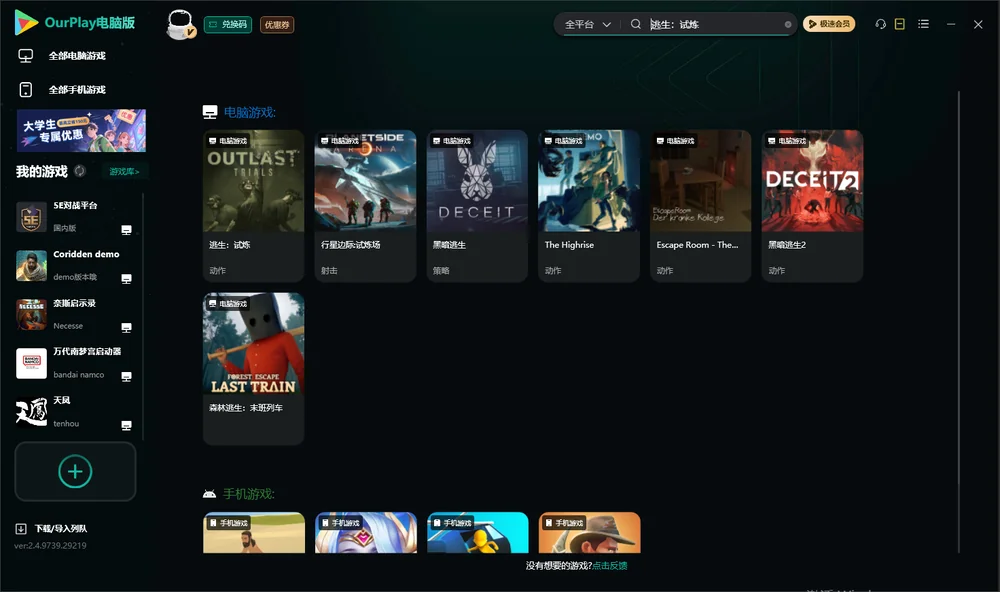The width and height of the screenshot is (1000, 592).
Task: Open the third mobile game card with yellow figure
Action: (478, 533)
